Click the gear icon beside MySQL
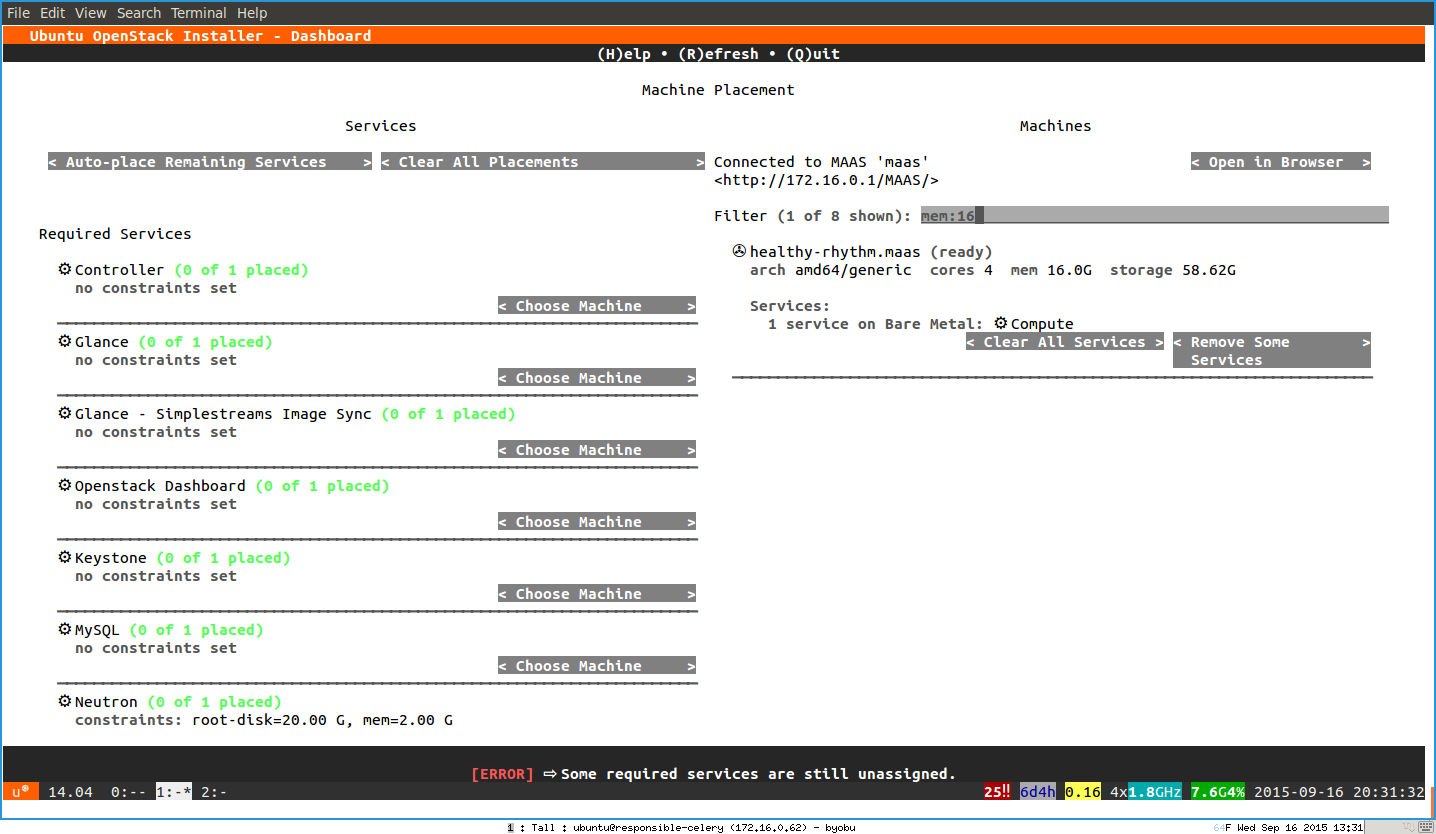The image size is (1436, 834). [65, 629]
